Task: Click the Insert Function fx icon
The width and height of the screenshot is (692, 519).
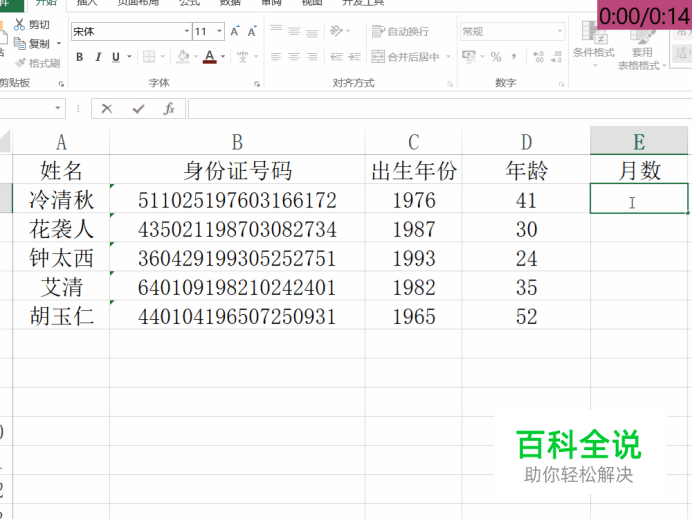Action: (169, 109)
